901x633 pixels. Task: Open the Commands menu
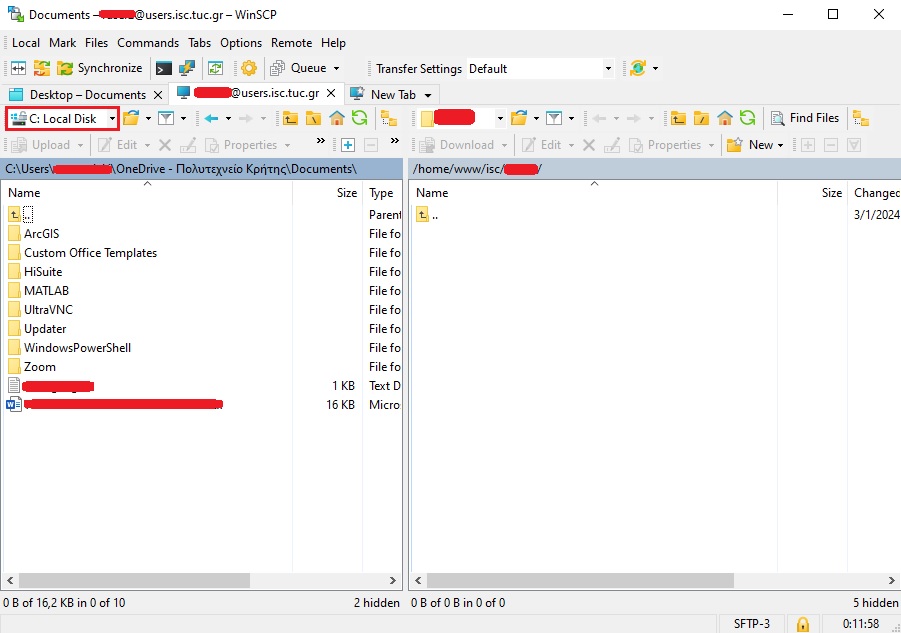148,43
